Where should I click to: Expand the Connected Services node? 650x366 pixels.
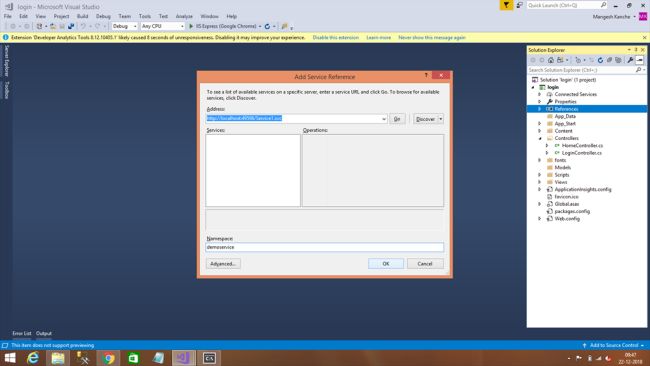click(x=540, y=95)
